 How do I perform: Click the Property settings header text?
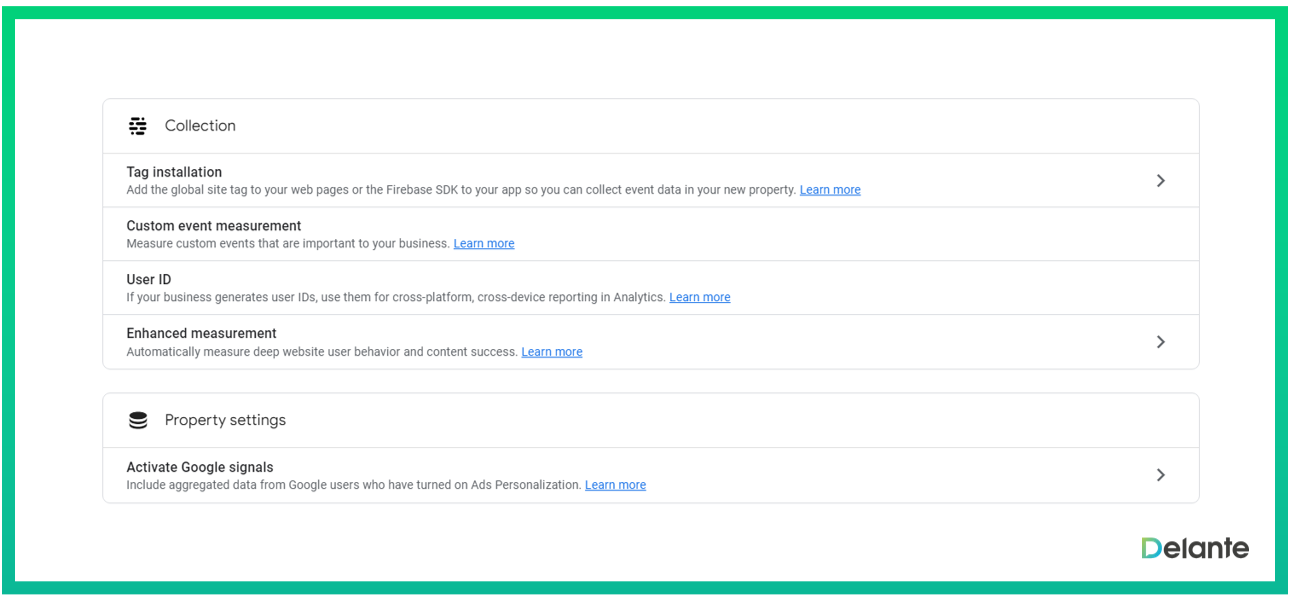coord(225,420)
